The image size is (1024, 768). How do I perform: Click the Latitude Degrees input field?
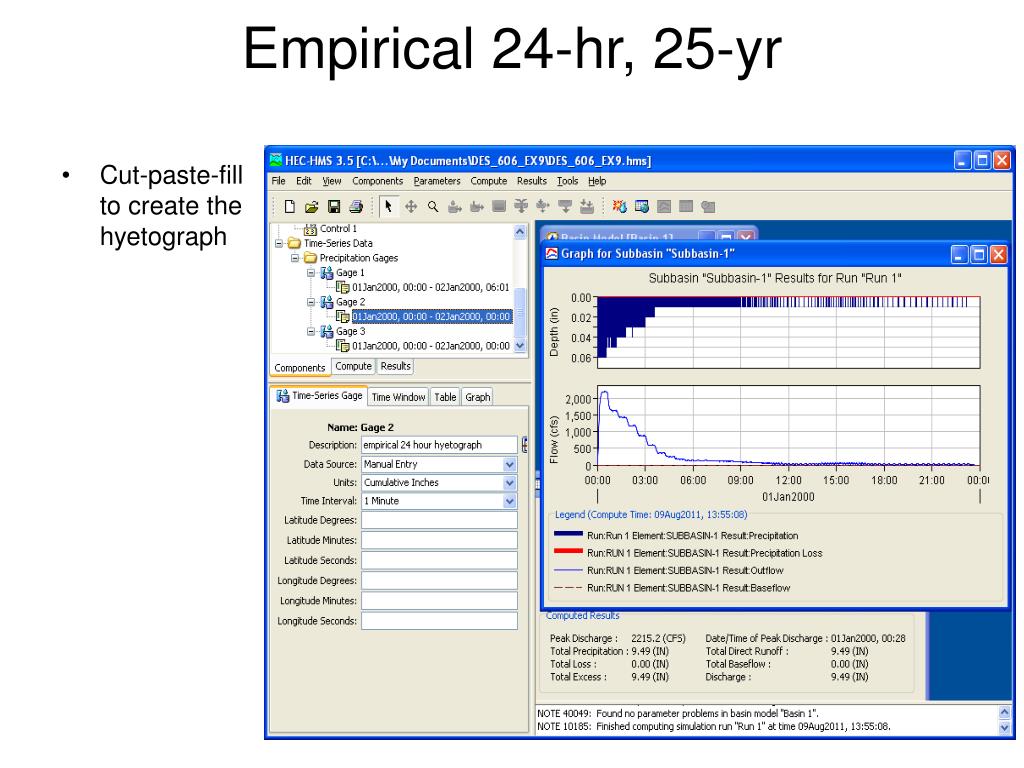click(x=440, y=520)
